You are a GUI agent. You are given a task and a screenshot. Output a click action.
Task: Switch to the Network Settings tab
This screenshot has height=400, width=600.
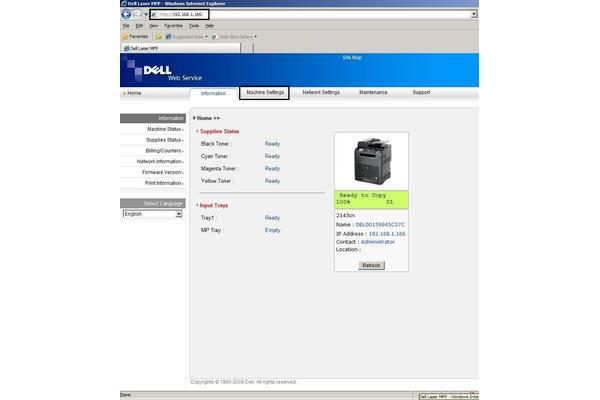[321, 92]
